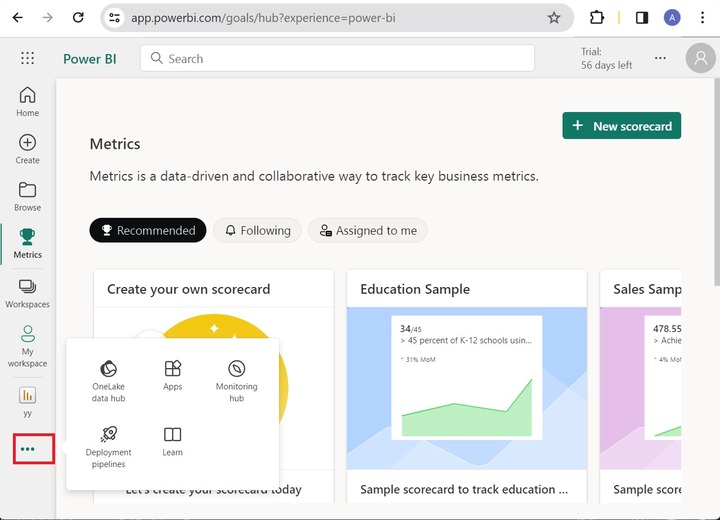Open Workspaces from the sidebar
Viewport: 720px width, 520px height.
coord(27,287)
